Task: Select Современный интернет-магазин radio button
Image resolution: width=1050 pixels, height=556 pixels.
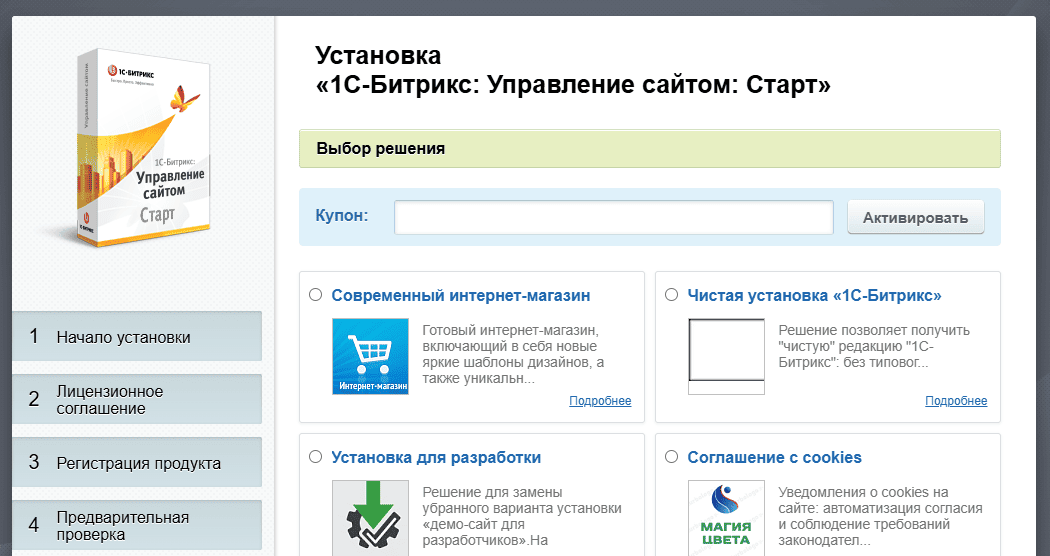Action: 316,295
